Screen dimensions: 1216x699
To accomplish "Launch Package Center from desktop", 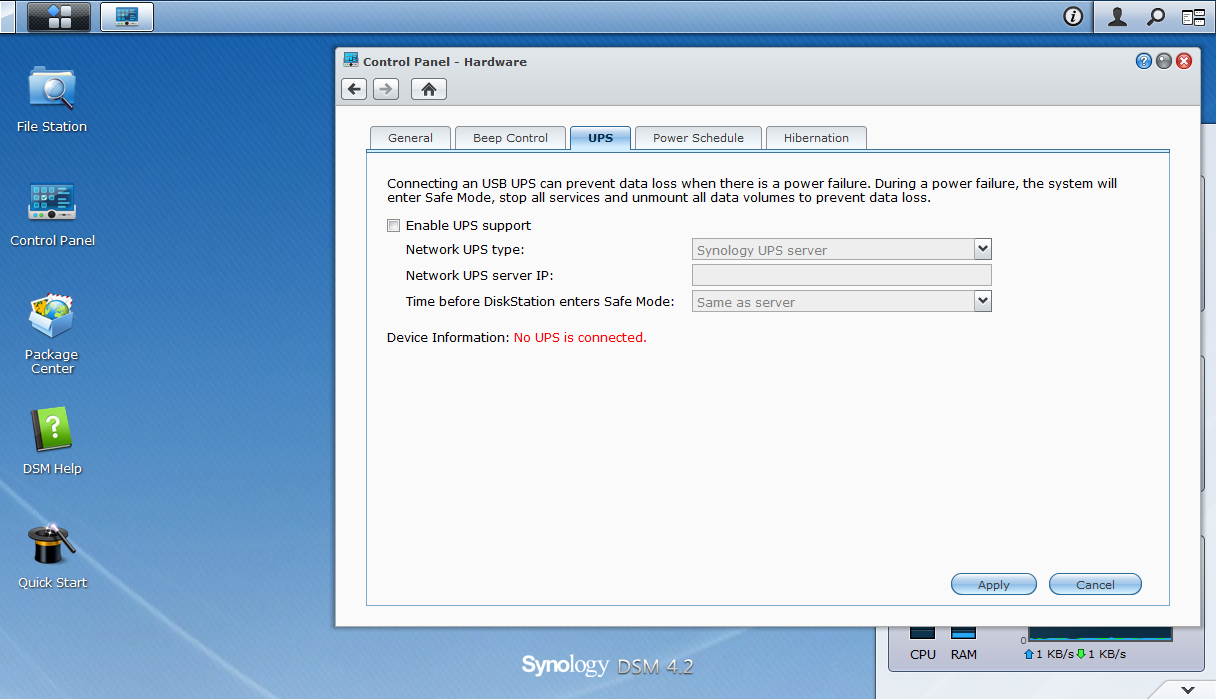I will (52, 334).
